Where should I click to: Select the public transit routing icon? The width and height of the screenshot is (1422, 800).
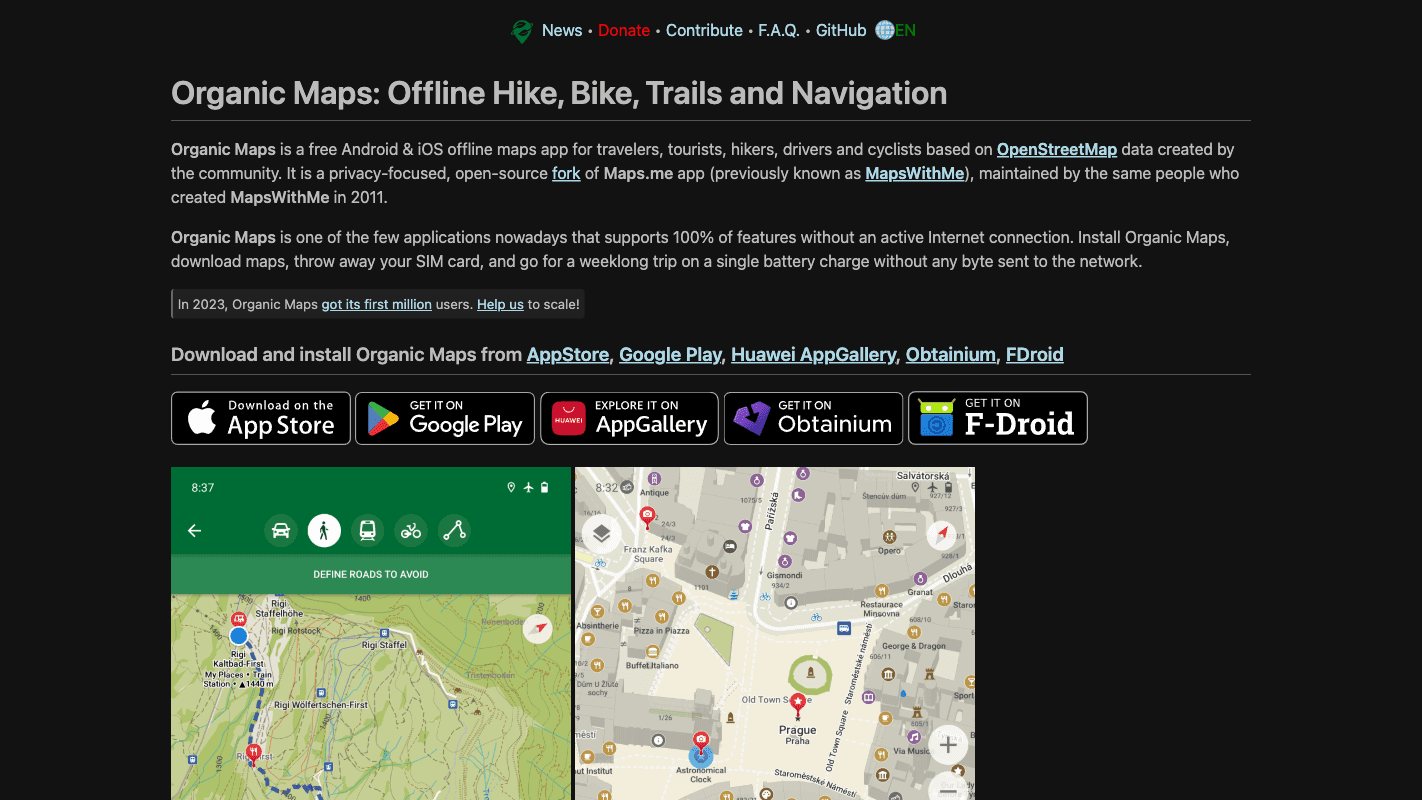(367, 530)
